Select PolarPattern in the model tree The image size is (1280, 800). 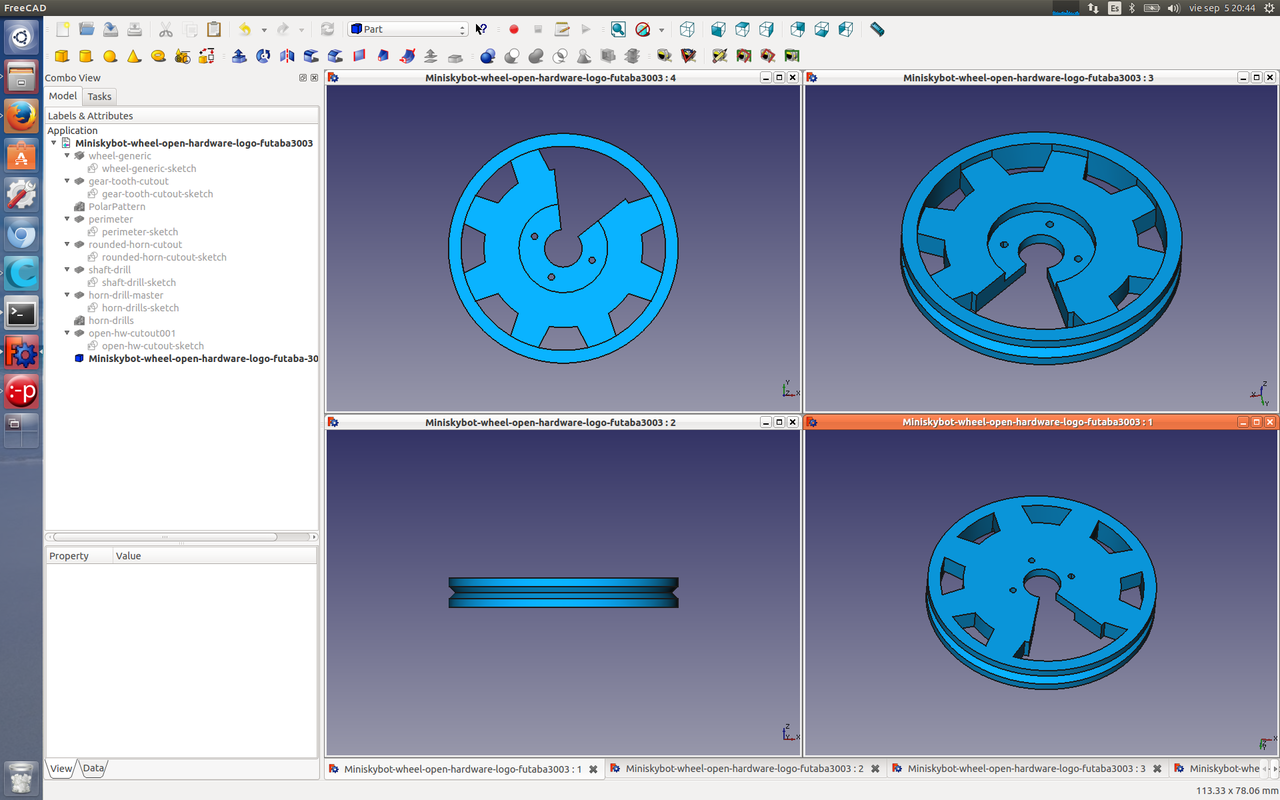tap(116, 207)
